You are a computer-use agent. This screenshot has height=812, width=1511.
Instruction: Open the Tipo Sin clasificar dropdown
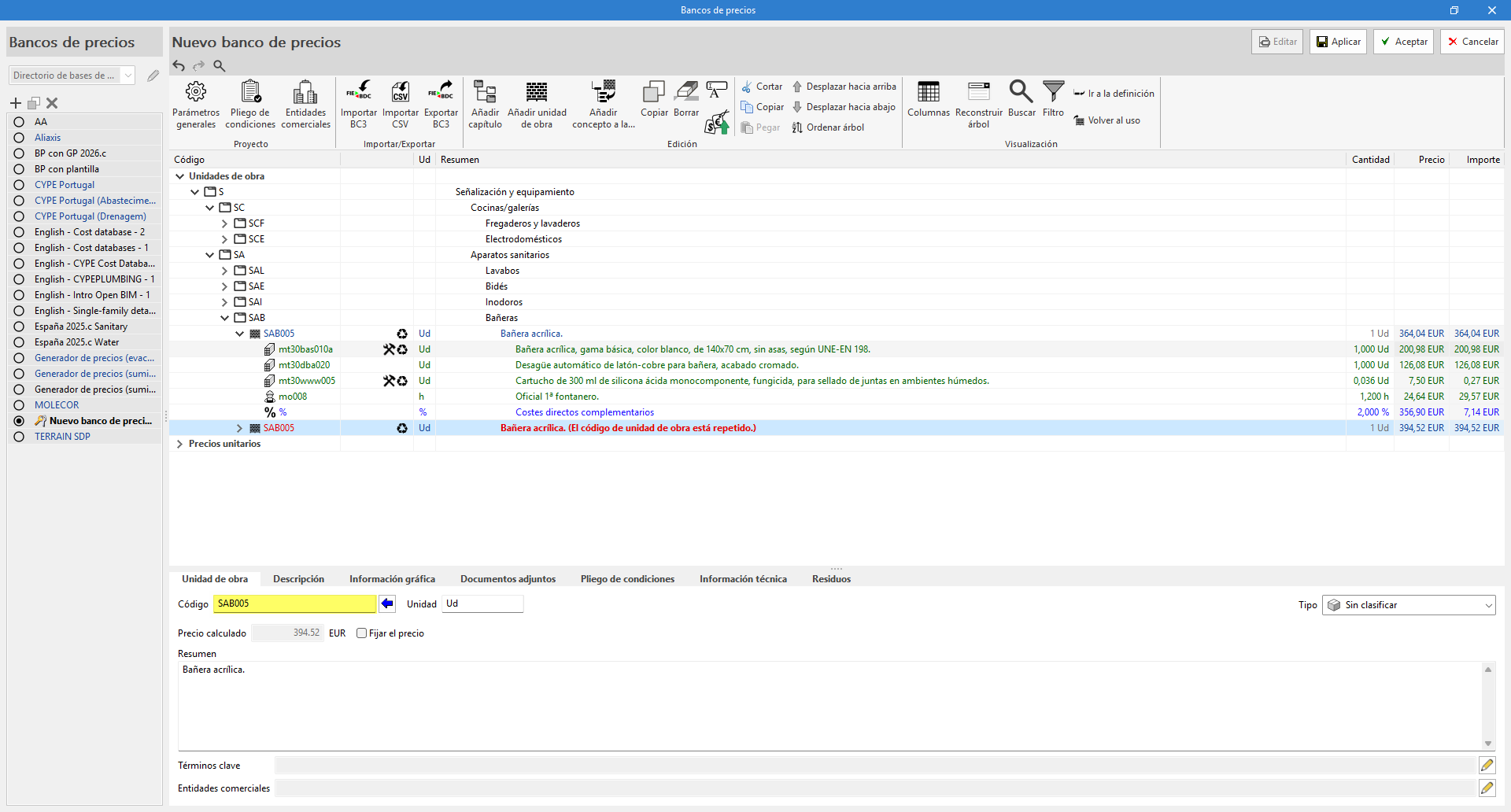(x=1409, y=605)
